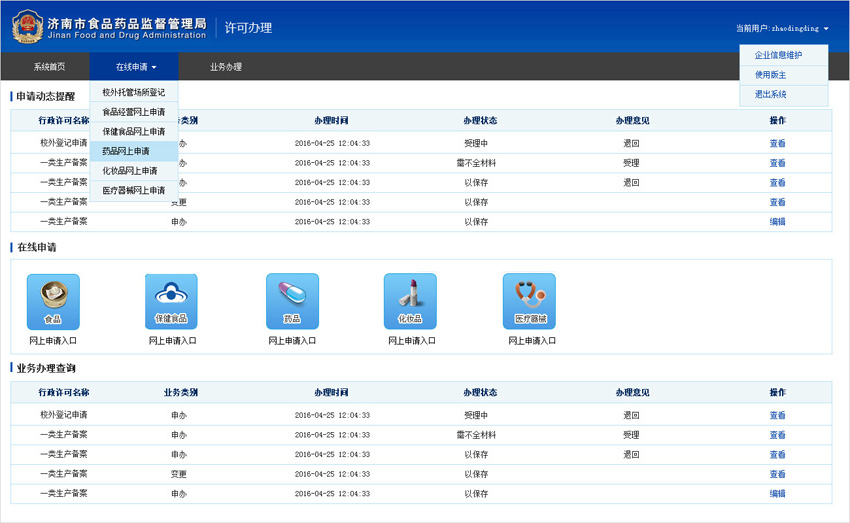Click 网上申请入口 link under the 药品 icon
The image size is (850, 523).
[x=292, y=341]
